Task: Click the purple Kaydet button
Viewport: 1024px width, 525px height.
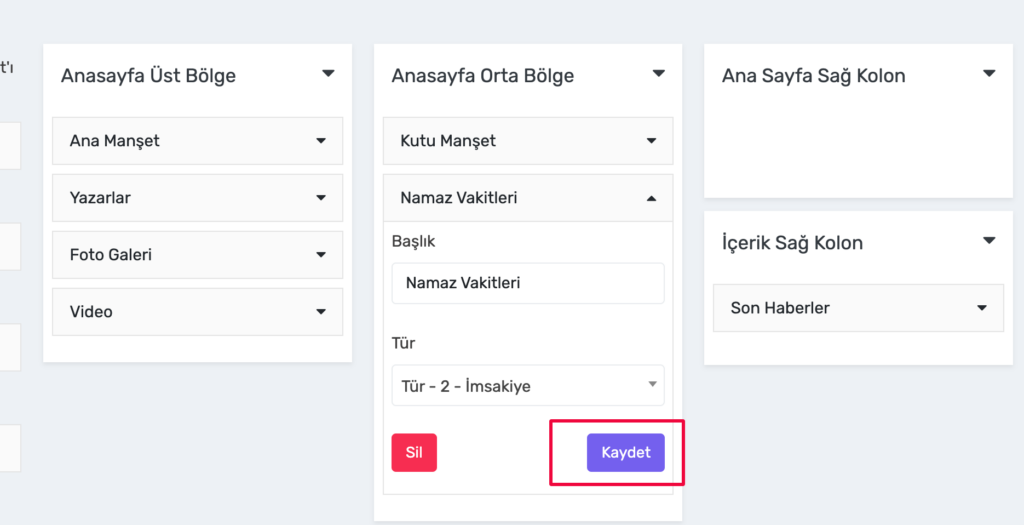Action: [626, 453]
